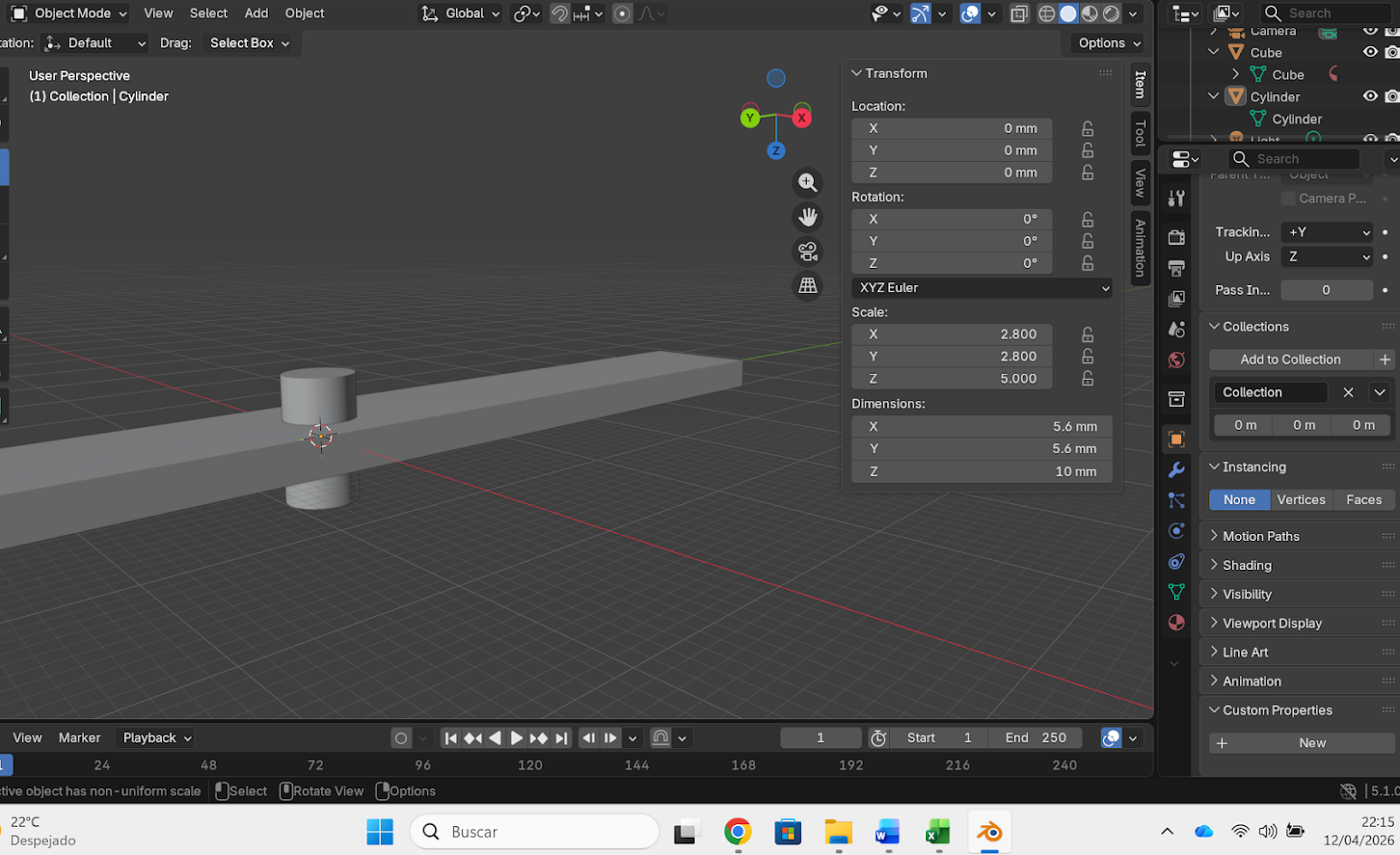Expand the Motion Paths panel

(x=1261, y=536)
